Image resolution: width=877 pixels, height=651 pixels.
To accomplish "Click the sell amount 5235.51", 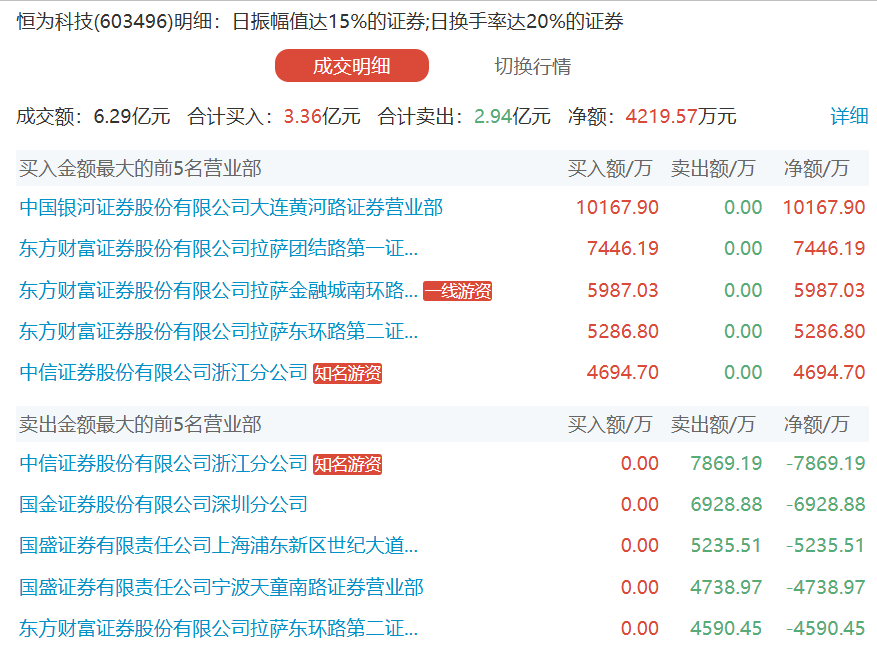I will (x=726, y=545).
